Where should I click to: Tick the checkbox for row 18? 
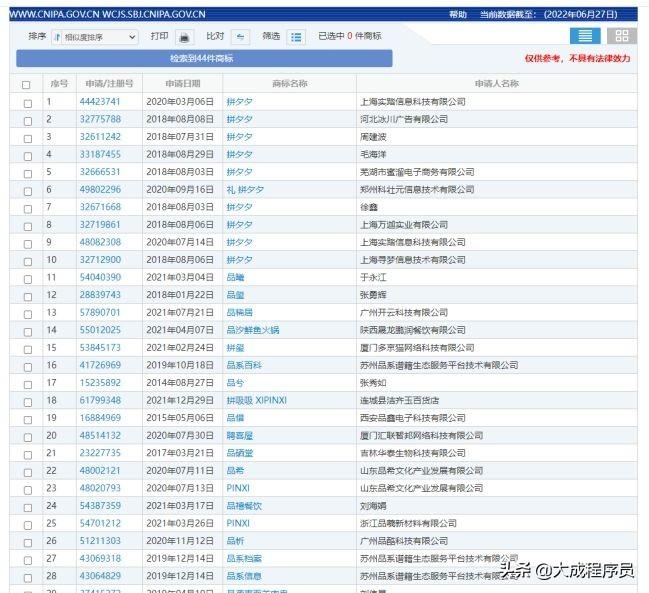tap(27, 400)
